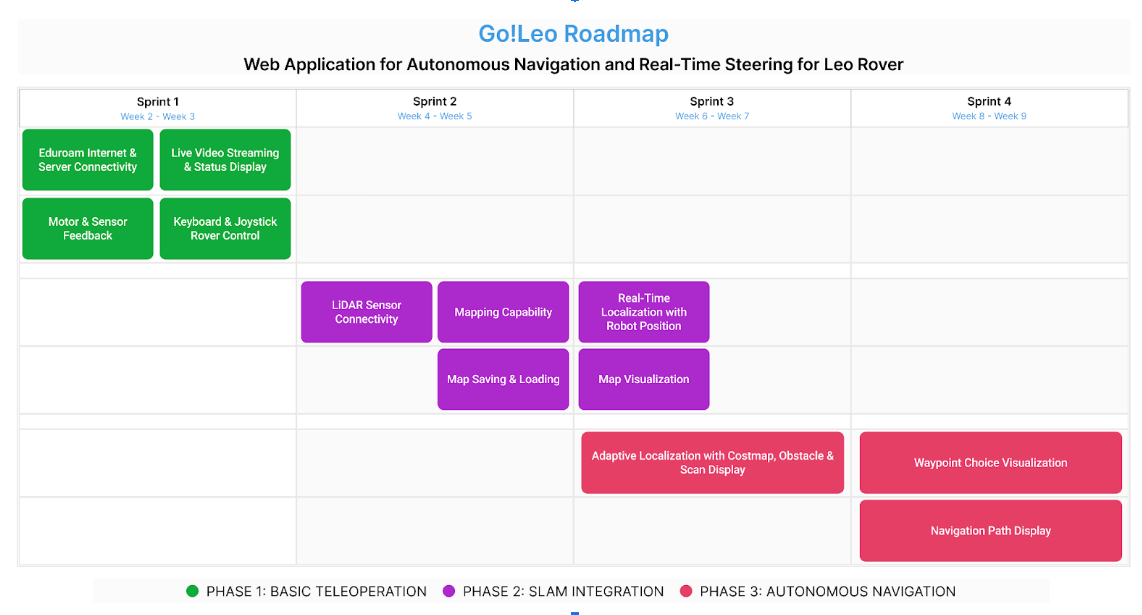
Task: Click the purple Phase 2 legend dot
Action: (449, 592)
